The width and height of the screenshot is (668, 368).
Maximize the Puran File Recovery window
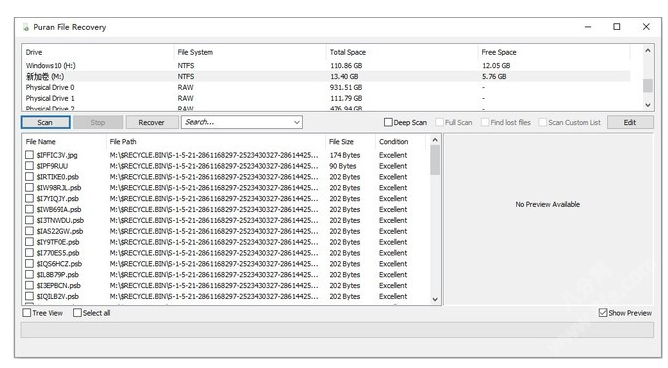point(616,27)
